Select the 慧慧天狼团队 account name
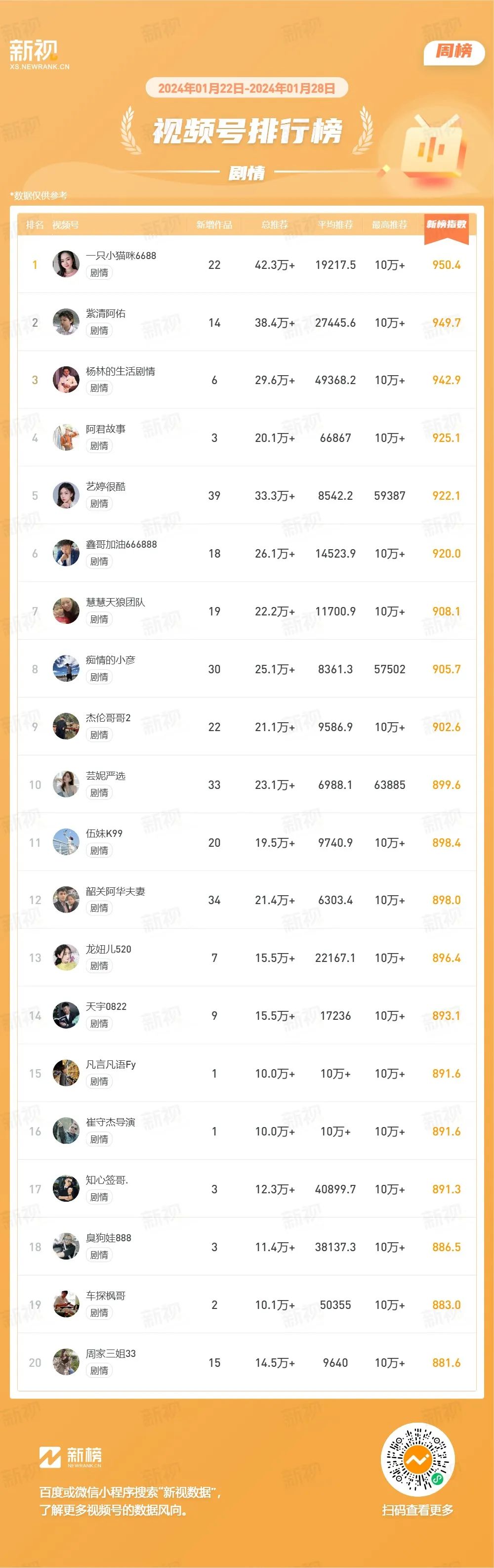 pyautogui.click(x=116, y=602)
